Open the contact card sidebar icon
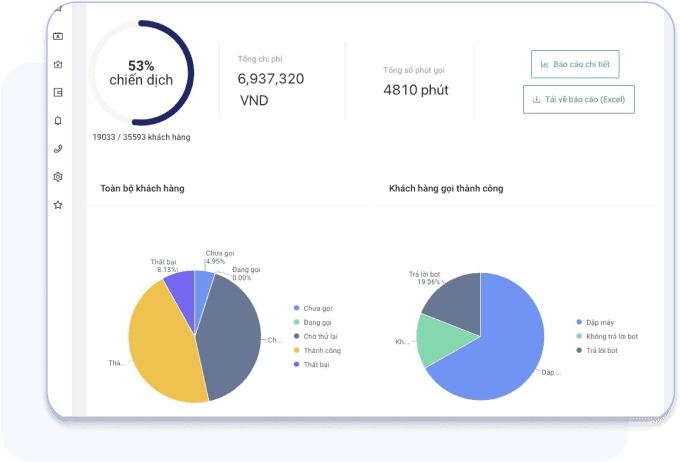 pyautogui.click(x=58, y=36)
